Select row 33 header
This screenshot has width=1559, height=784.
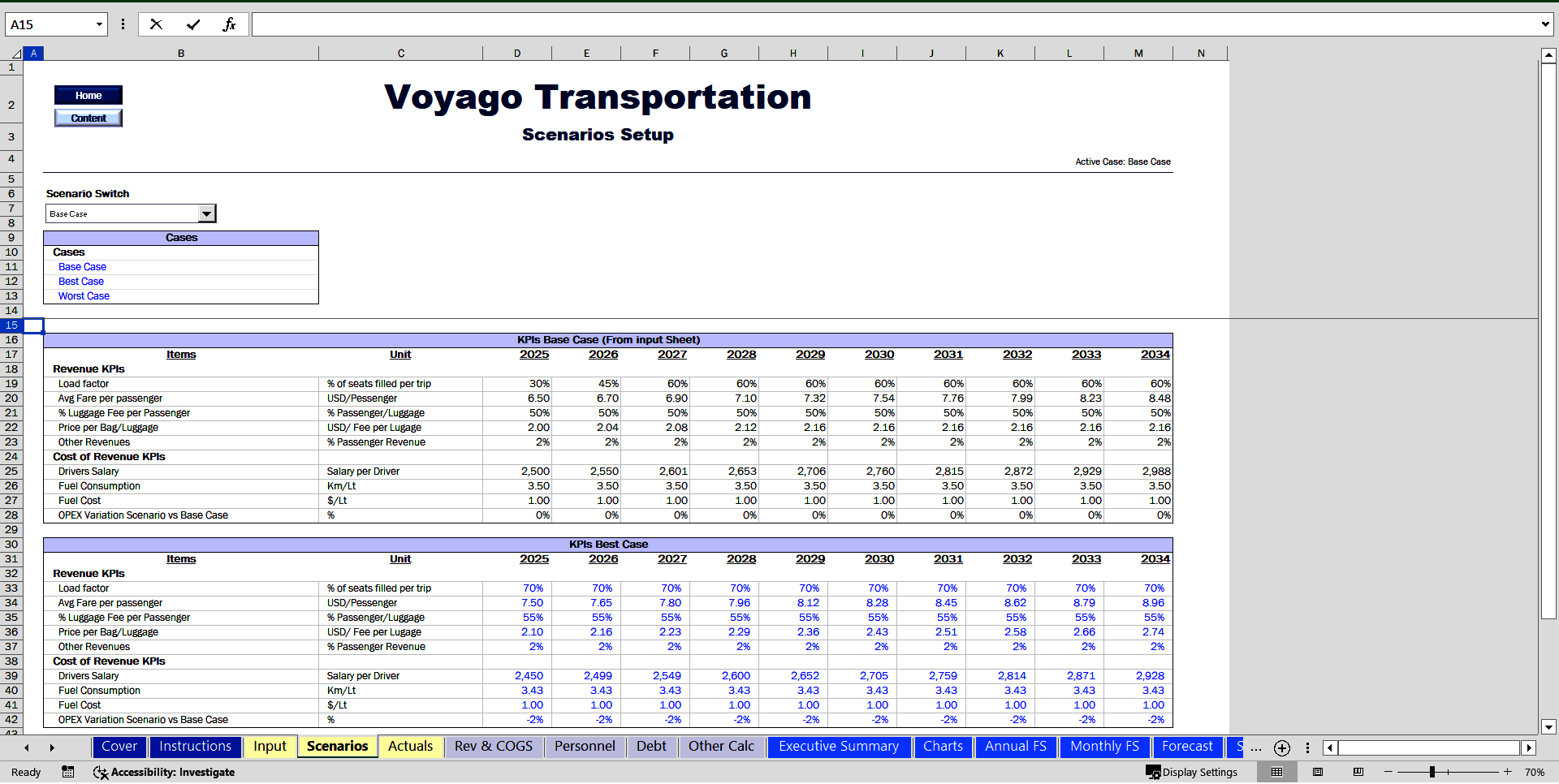[11, 588]
